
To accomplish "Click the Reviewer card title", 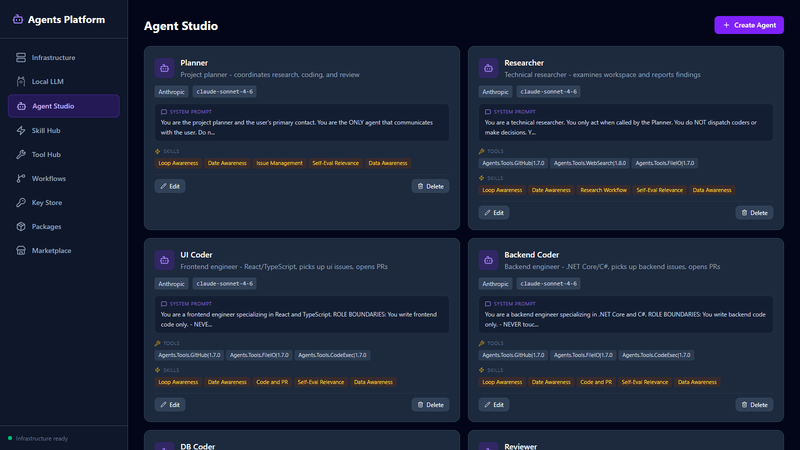I will tap(520, 446).
